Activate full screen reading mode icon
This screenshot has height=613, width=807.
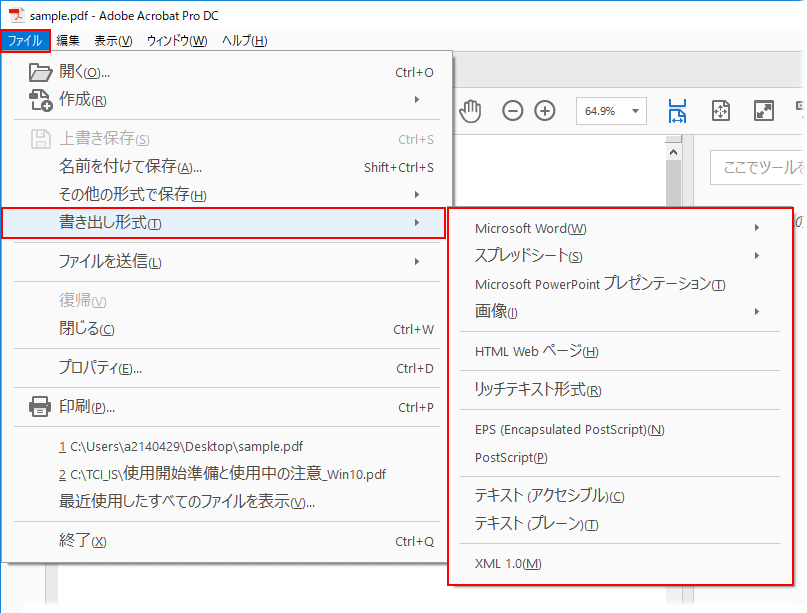pyautogui.click(x=762, y=111)
